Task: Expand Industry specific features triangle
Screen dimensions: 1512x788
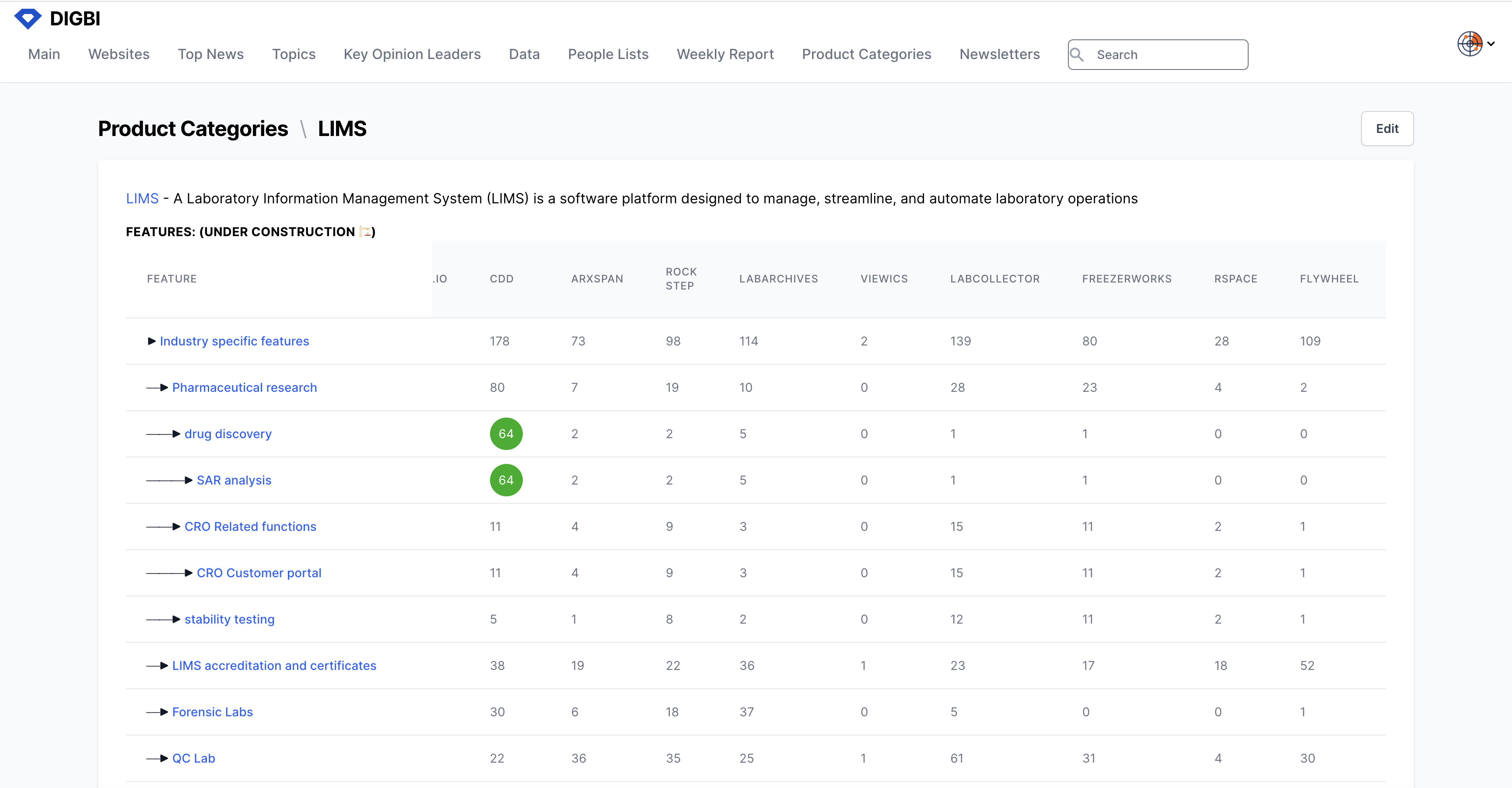Action: 151,341
